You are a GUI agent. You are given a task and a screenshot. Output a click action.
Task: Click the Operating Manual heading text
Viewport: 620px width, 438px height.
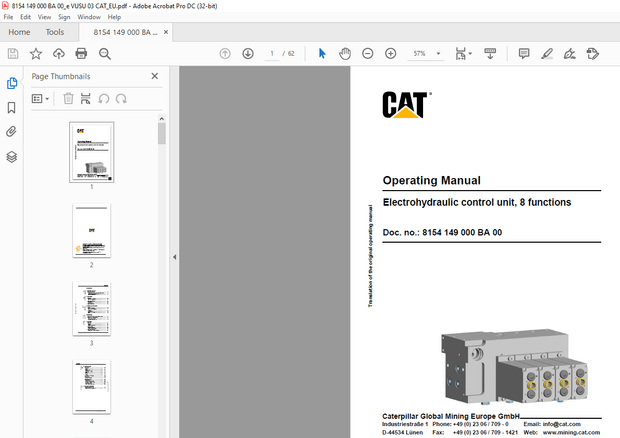(431, 180)
